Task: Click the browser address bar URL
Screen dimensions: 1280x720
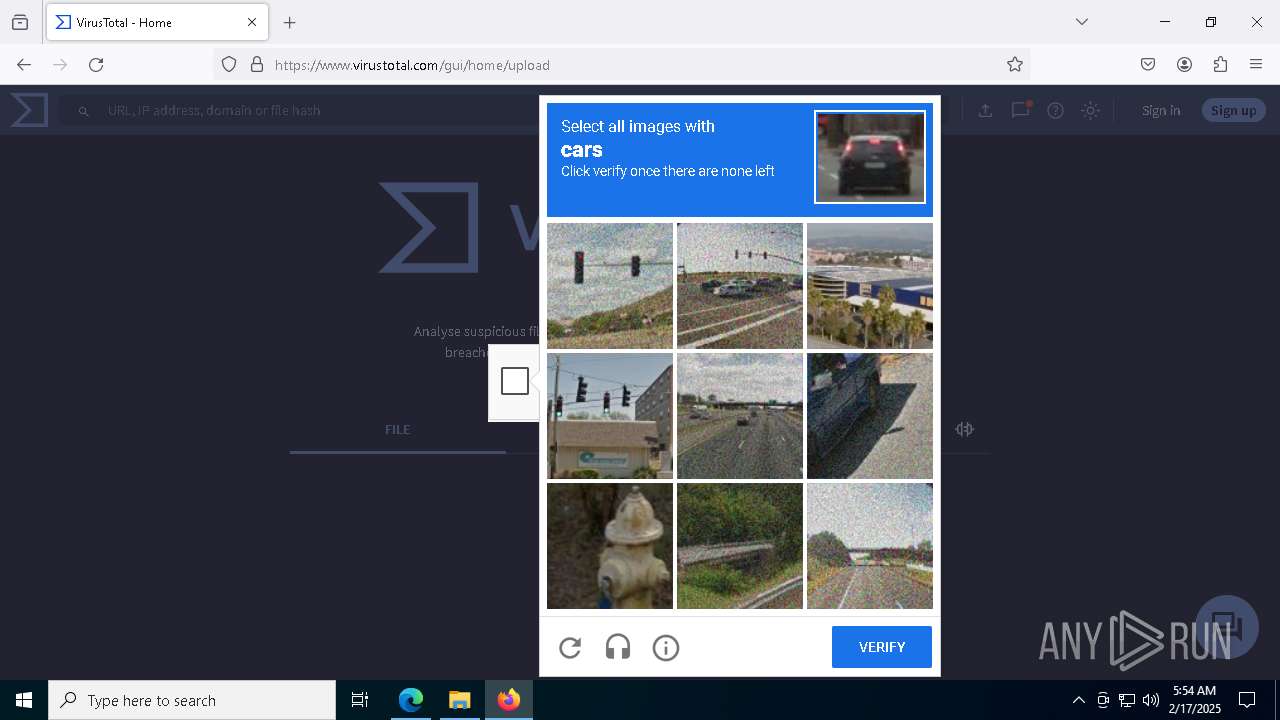Action: [x=412, y=65]
